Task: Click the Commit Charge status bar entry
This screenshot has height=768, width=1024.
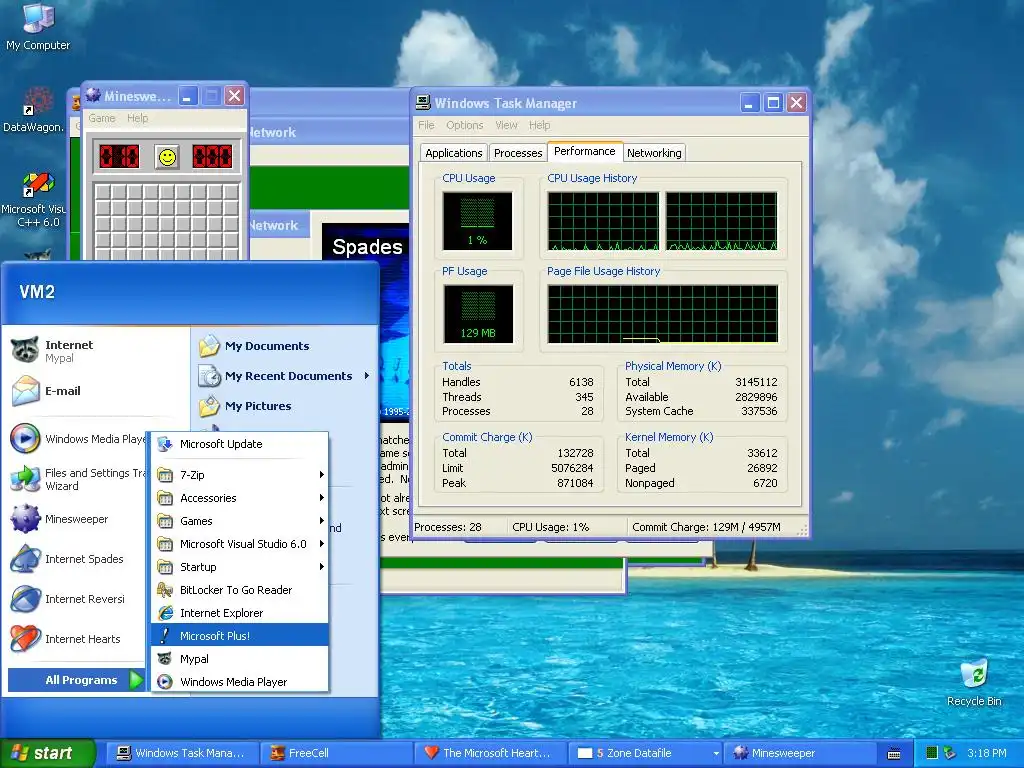Action: point(706,527)
